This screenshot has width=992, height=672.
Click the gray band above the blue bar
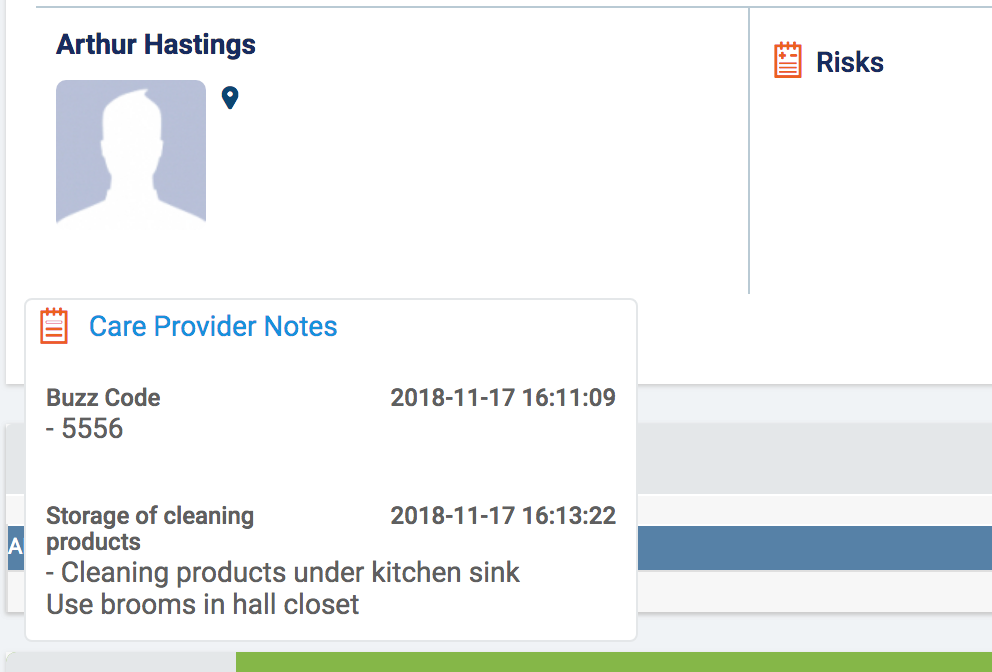click(x=814, y=458)
